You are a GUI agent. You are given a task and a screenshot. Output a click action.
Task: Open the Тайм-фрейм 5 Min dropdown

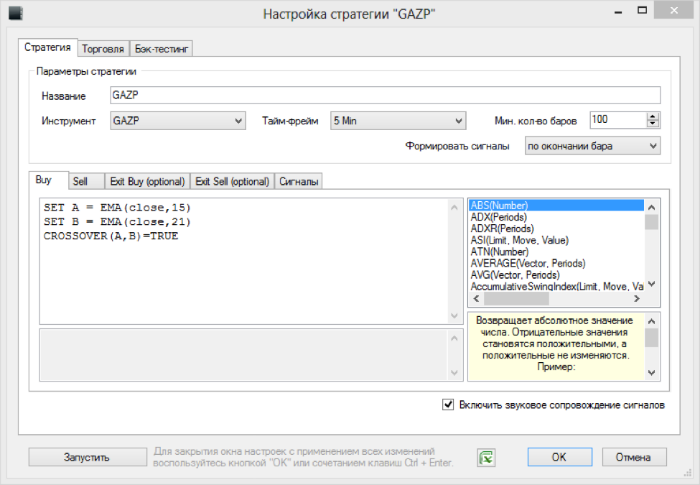coord(398,121)
